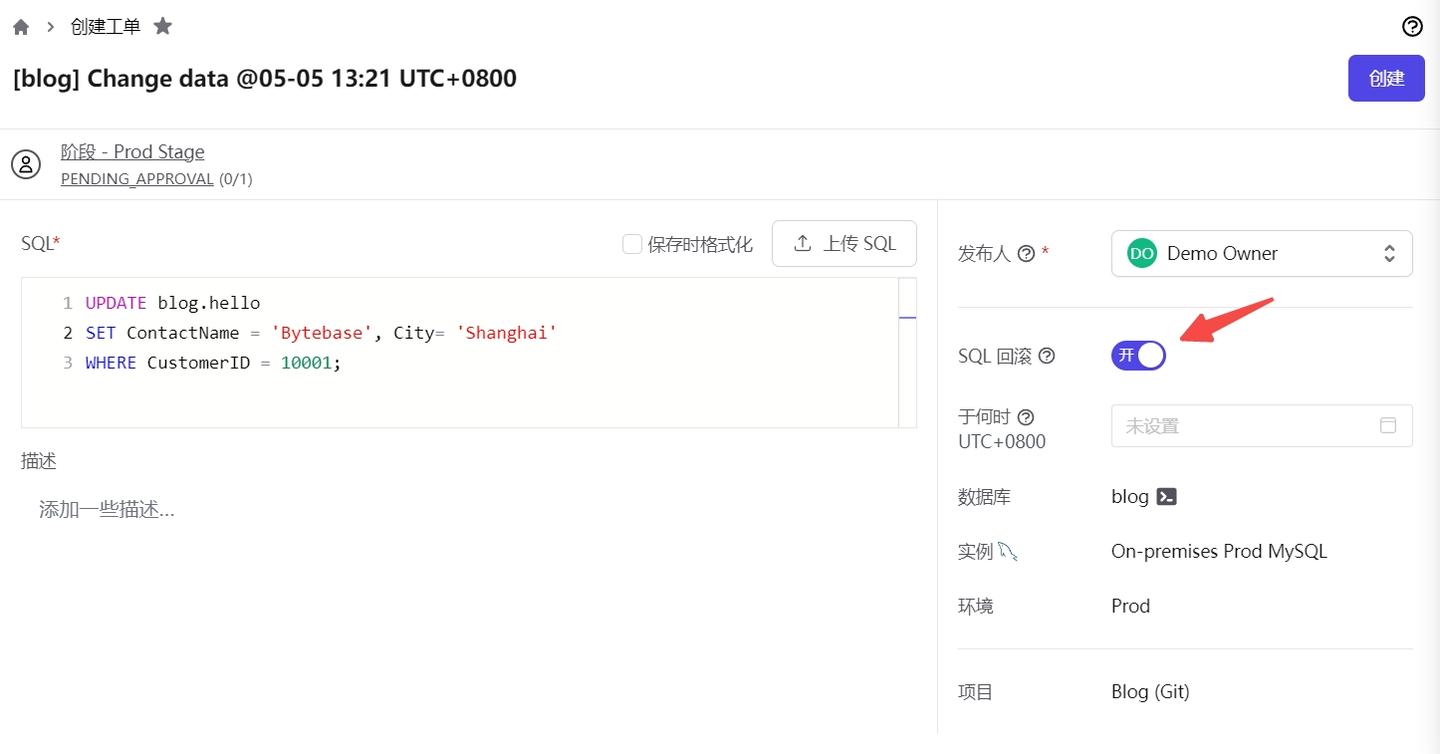Turn off the SQL 回滚 switch

1138,355
